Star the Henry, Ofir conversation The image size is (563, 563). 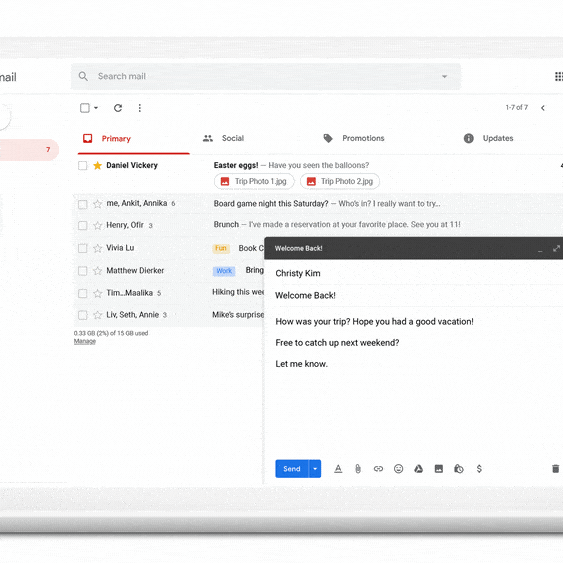(x=97, y=225)
